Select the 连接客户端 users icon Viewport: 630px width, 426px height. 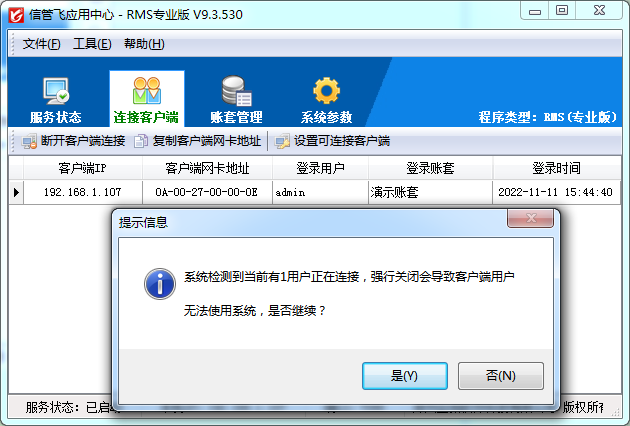tap(147, 91)
